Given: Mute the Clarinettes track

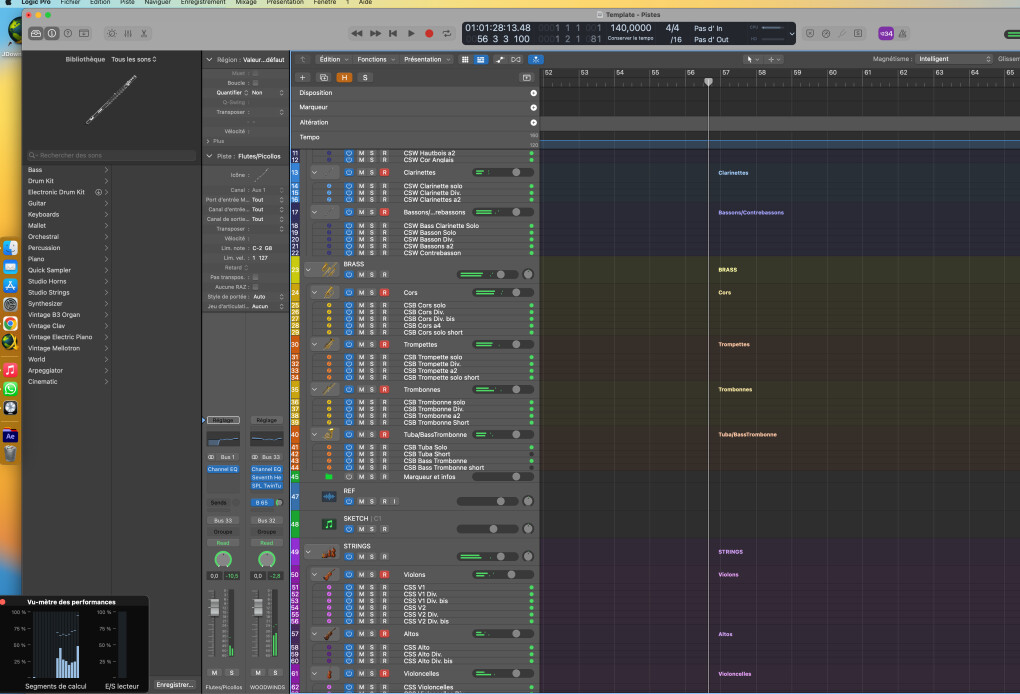Looking at the screenshot, I should click(361, 172).
